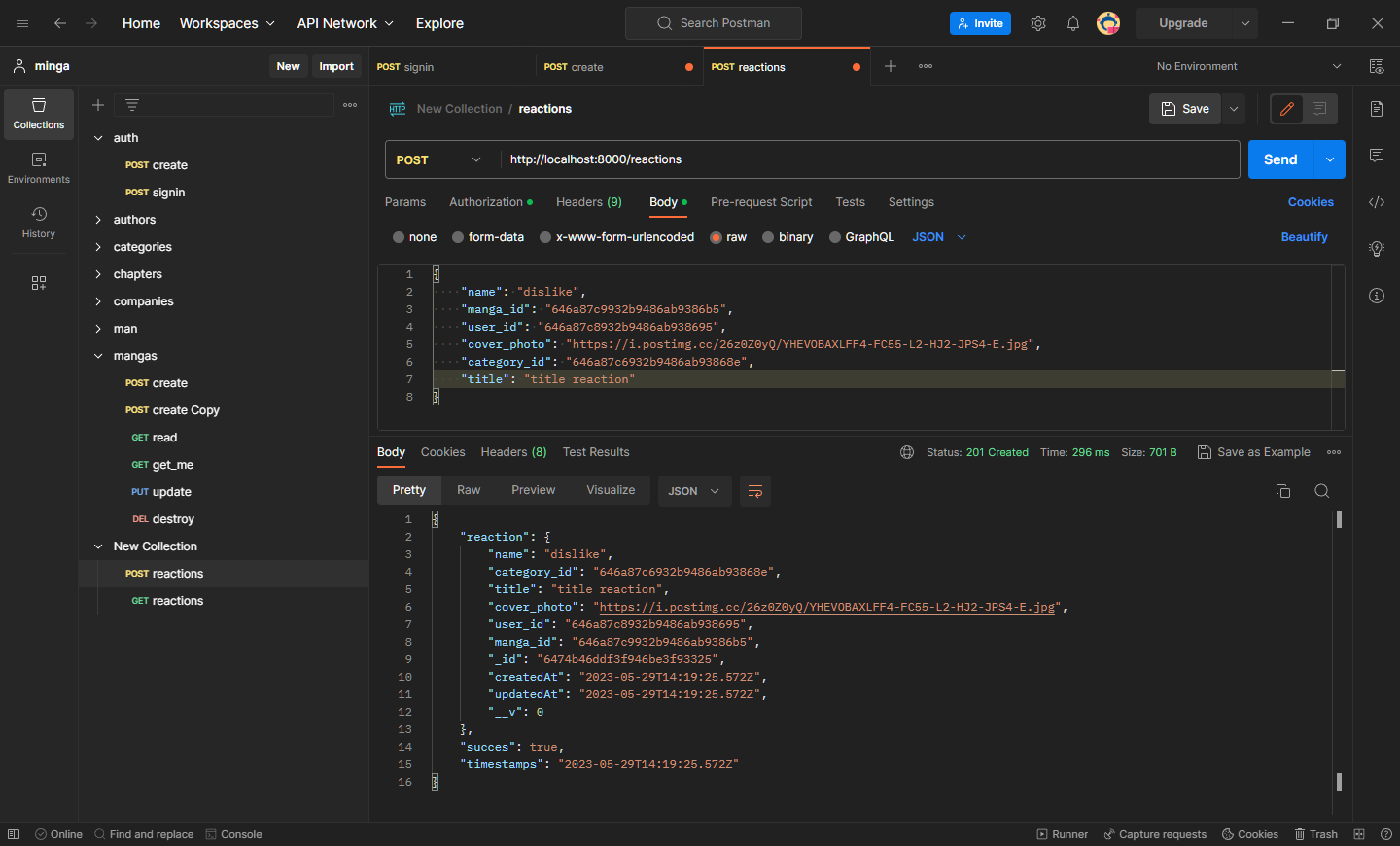The image size is (1400, 846).
Task: Switch to the Authorization request tab
Action: pos(491,202)
